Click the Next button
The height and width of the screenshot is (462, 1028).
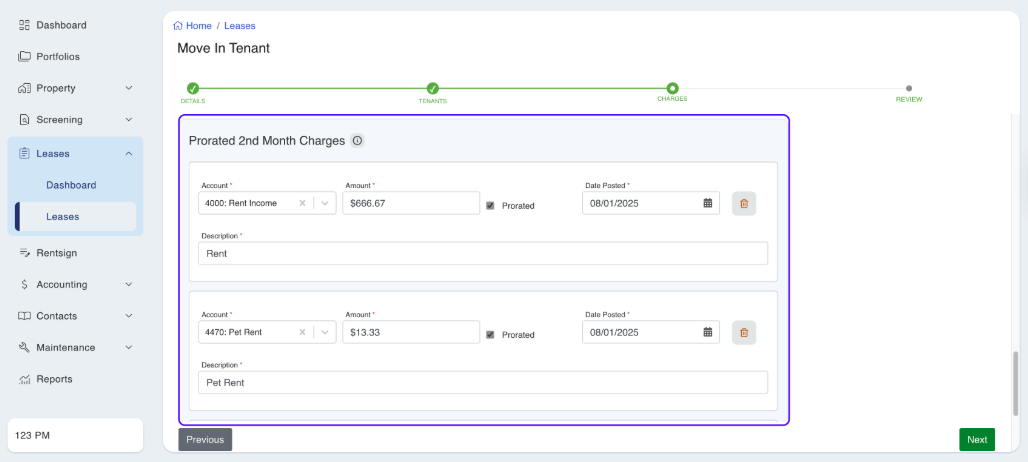point(976,439)
